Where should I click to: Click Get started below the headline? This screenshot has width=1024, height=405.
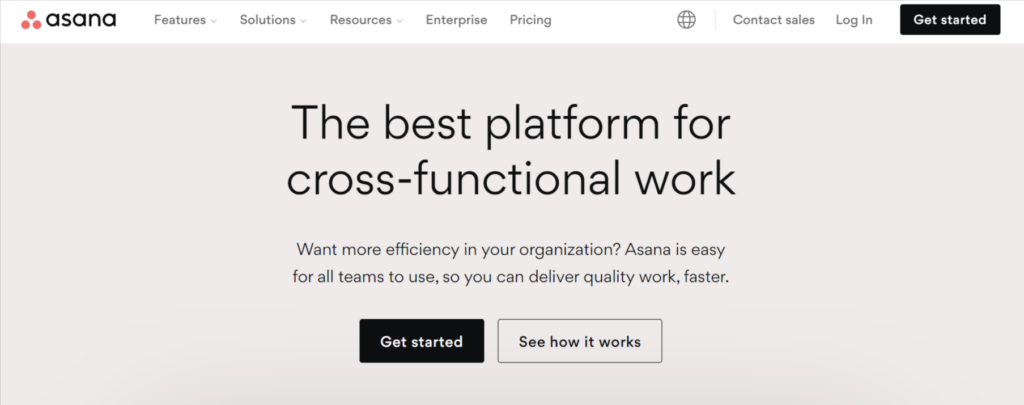pyautogui.click(x=422, y=341)
